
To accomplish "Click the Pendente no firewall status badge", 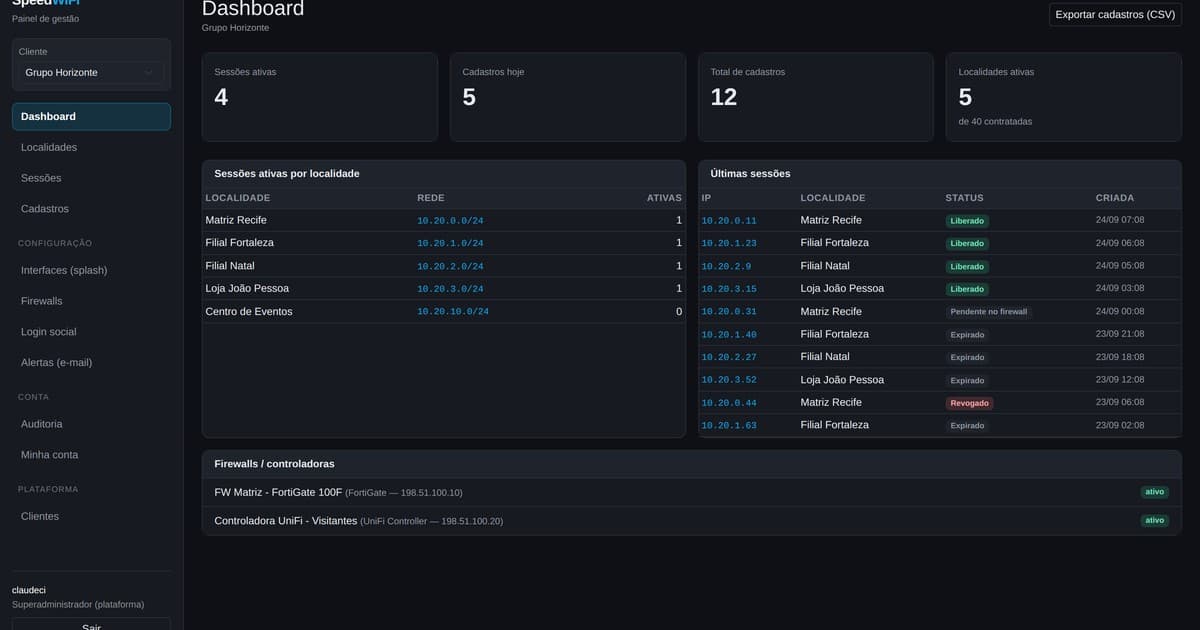I will pyautogui.click(x=989, y=312).
